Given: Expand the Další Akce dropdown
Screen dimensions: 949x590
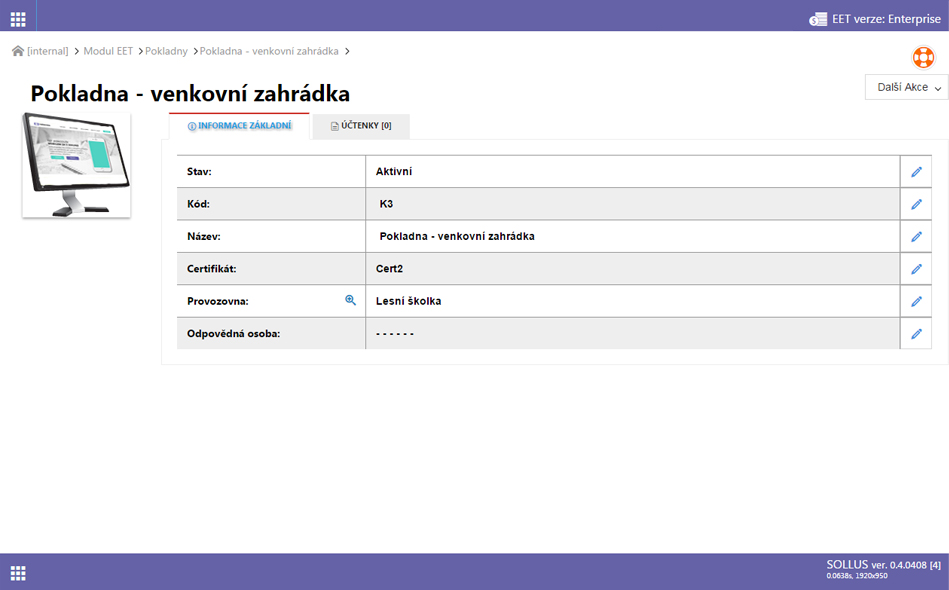Looking at the screenshot, I should click(x=908, y=88).
